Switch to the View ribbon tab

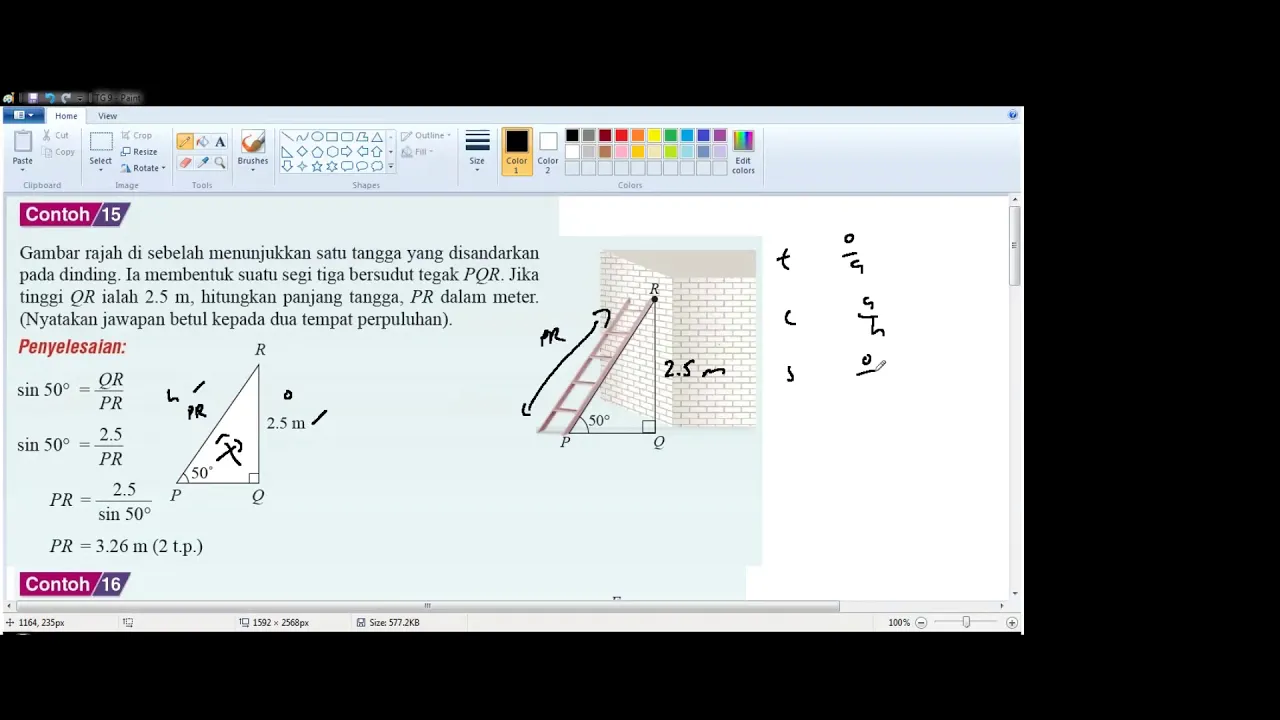pyautogui.click(x=107, y=116)
